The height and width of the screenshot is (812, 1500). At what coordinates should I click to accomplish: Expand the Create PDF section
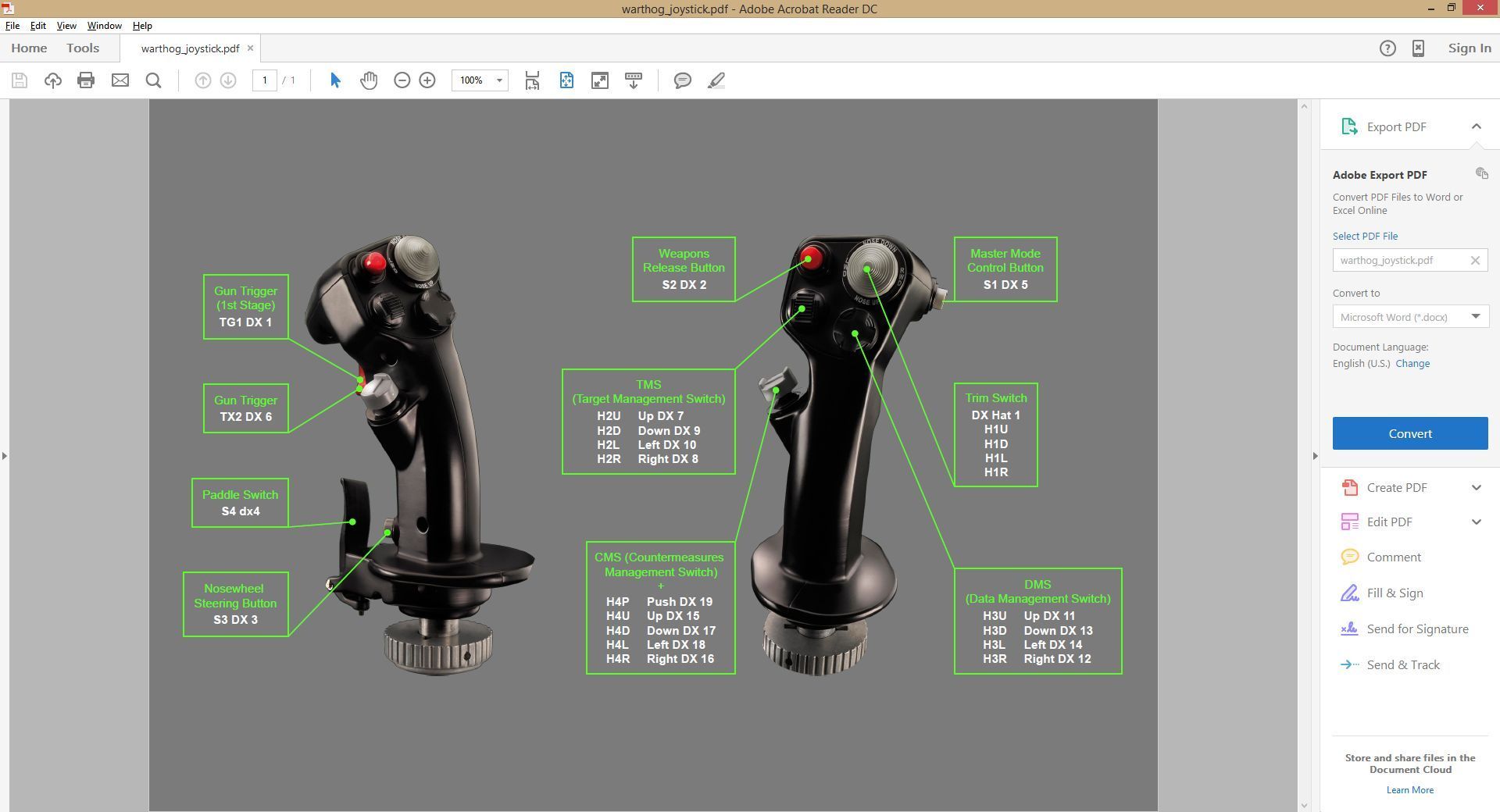coord(1395,487)
